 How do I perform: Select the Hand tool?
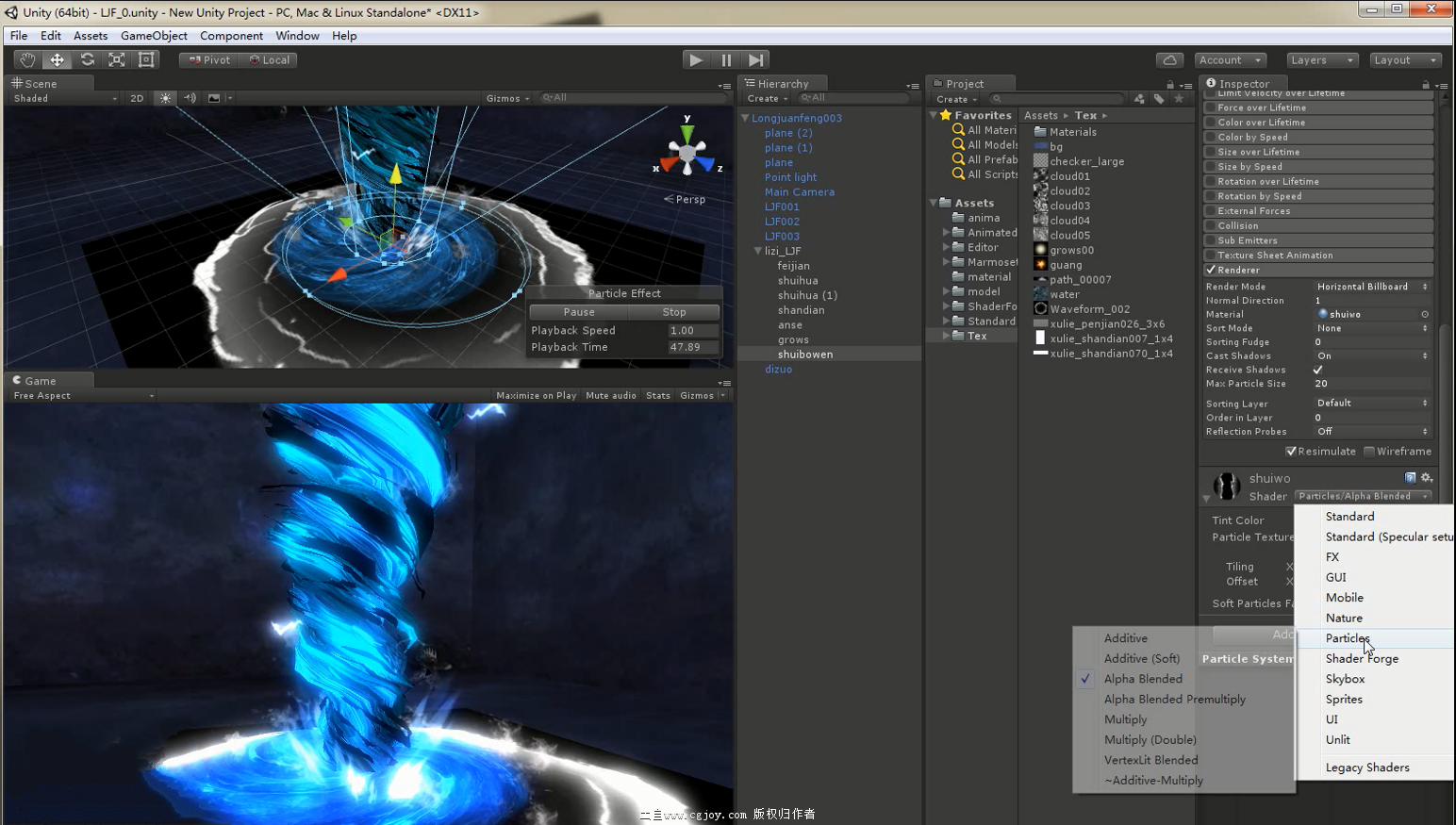[x=27, y=59]
